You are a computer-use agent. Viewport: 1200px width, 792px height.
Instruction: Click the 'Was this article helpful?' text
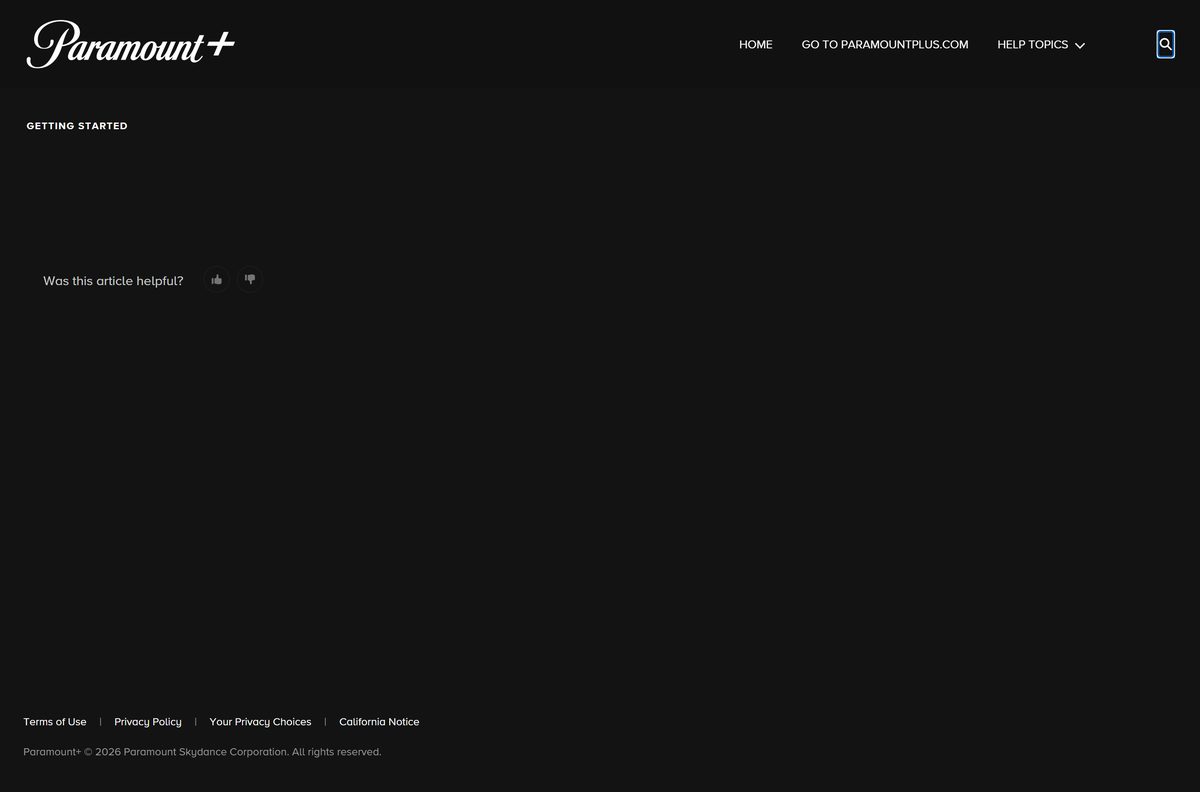tap(113, 281)
